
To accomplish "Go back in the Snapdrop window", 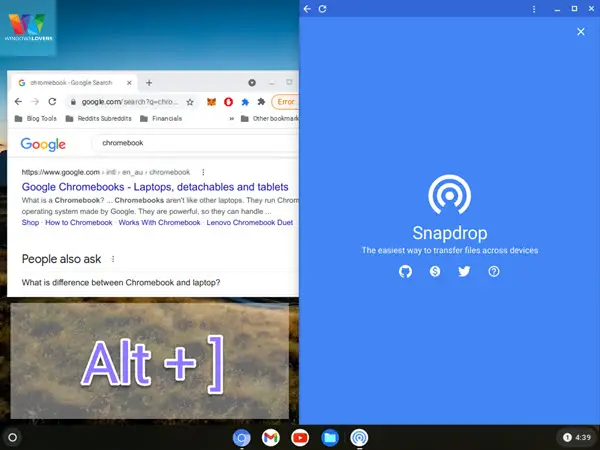I will click(x=307, y=8).
